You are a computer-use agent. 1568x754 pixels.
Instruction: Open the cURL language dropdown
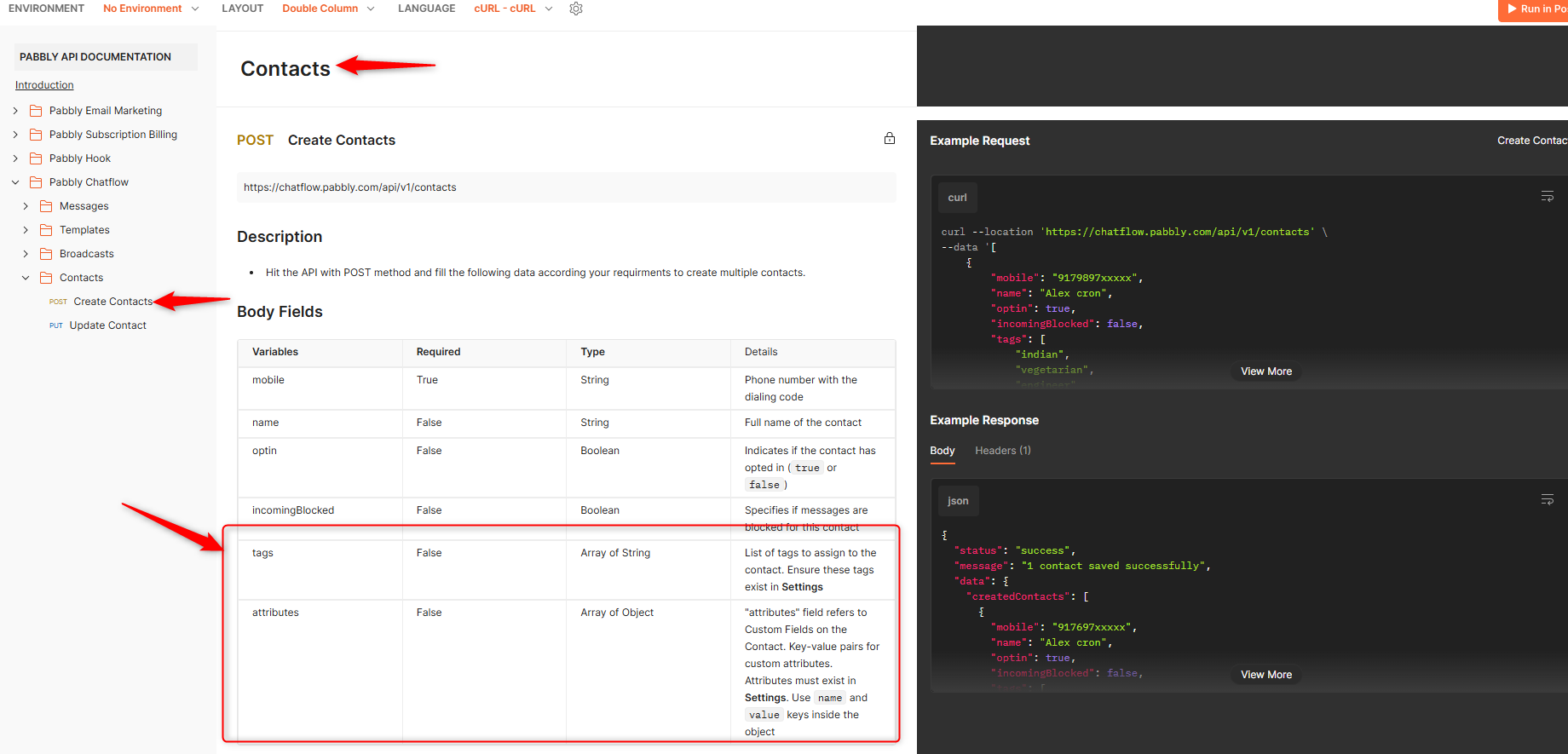pos(513,9)
